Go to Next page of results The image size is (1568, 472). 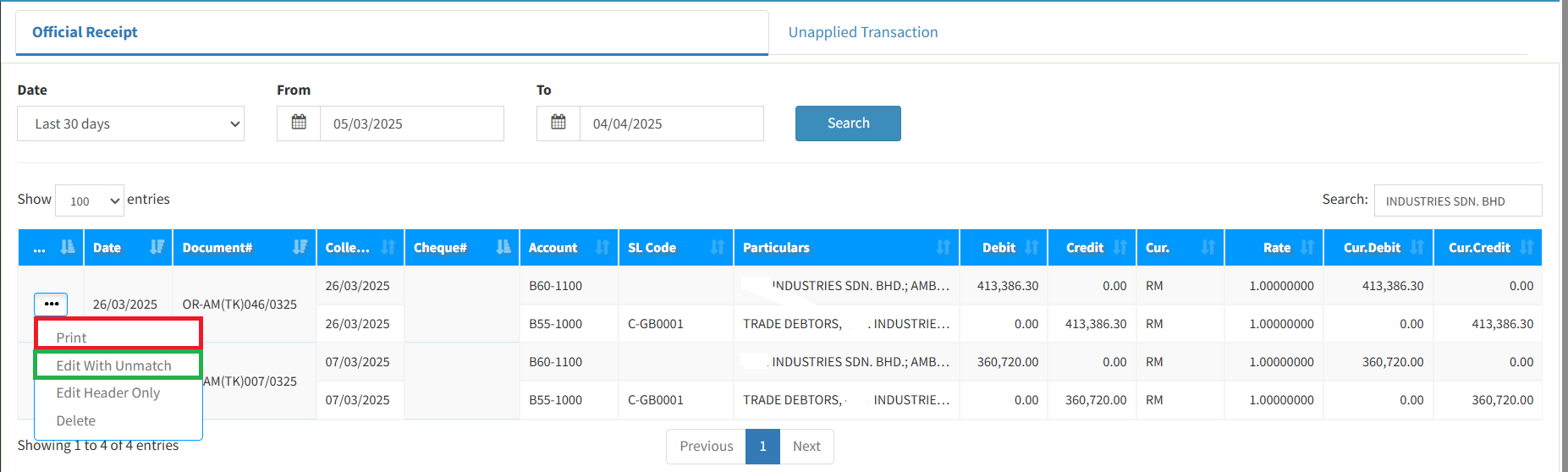[x=806, y=446]
